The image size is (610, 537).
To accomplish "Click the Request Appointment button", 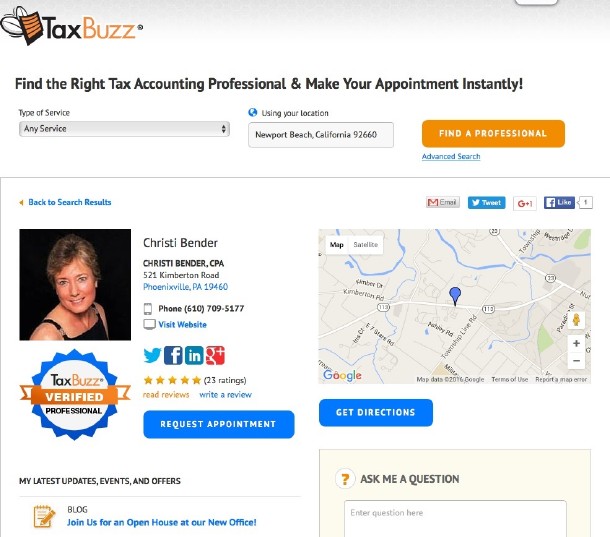I will [x=219, y=424].
